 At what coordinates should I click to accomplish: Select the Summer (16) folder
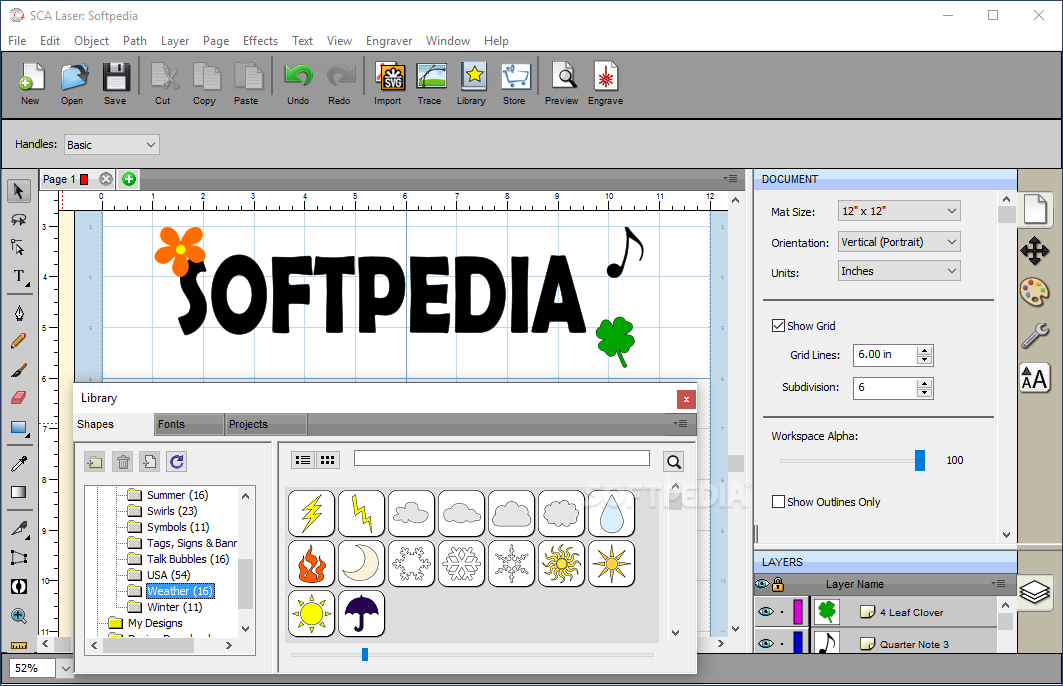coord(178,495)
